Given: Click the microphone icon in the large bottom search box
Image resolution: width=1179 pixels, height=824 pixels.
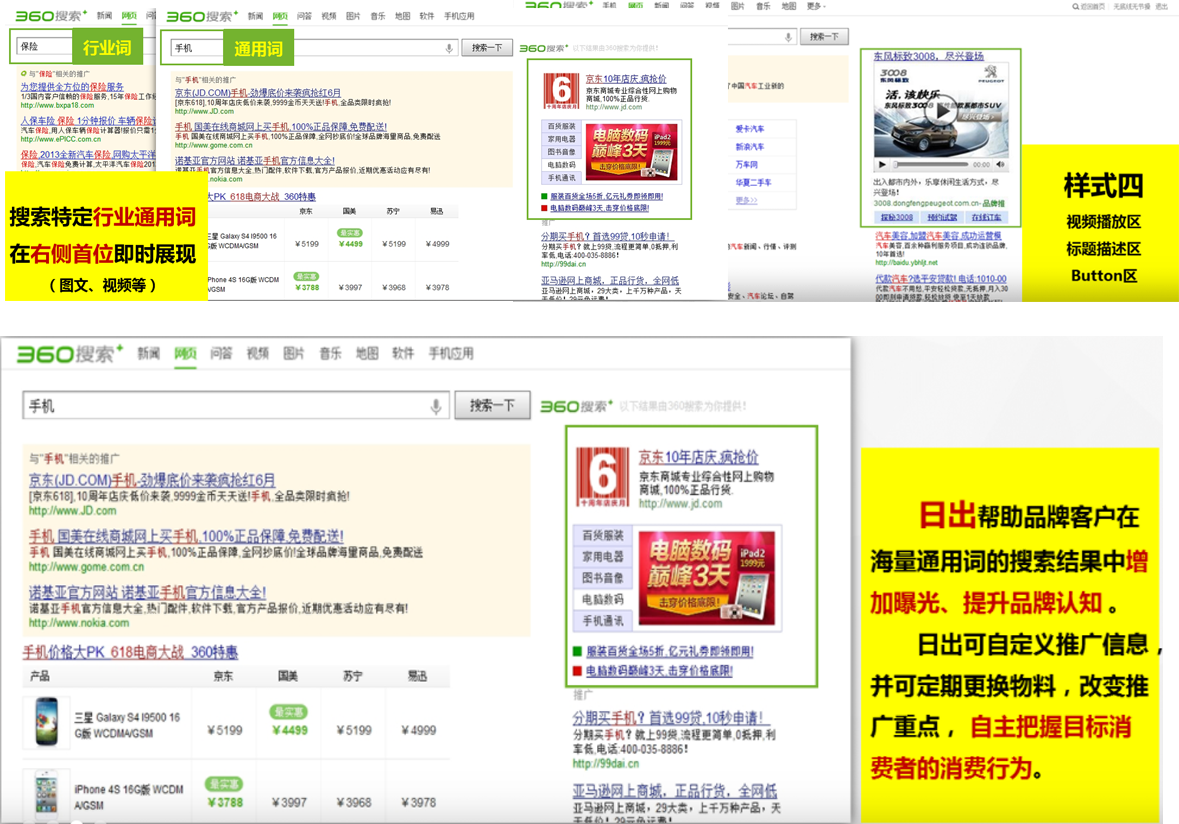Looking at the screenshot, I should point(435,406).
